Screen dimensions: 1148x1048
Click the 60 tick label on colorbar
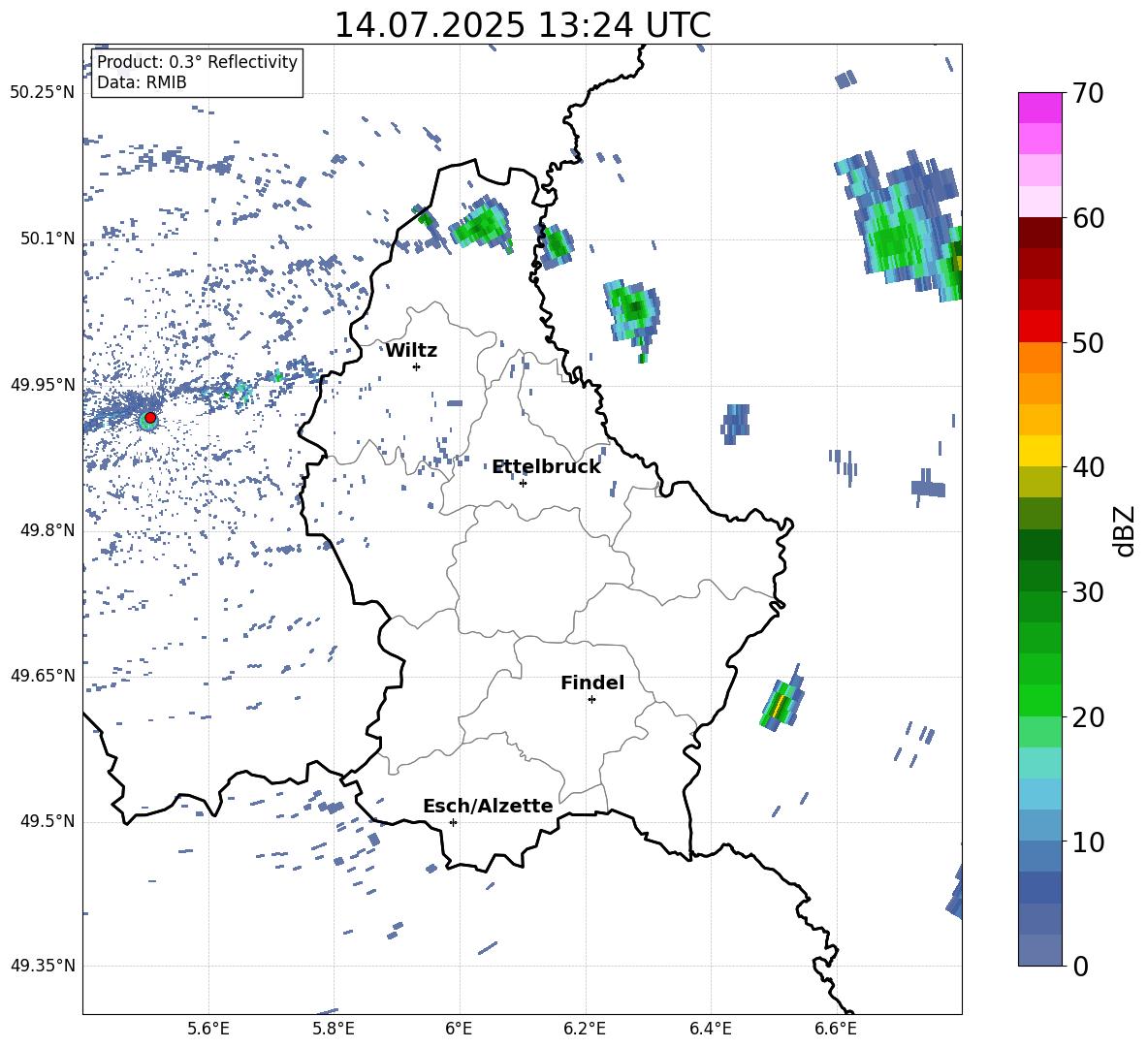[x=1088, y=218]
